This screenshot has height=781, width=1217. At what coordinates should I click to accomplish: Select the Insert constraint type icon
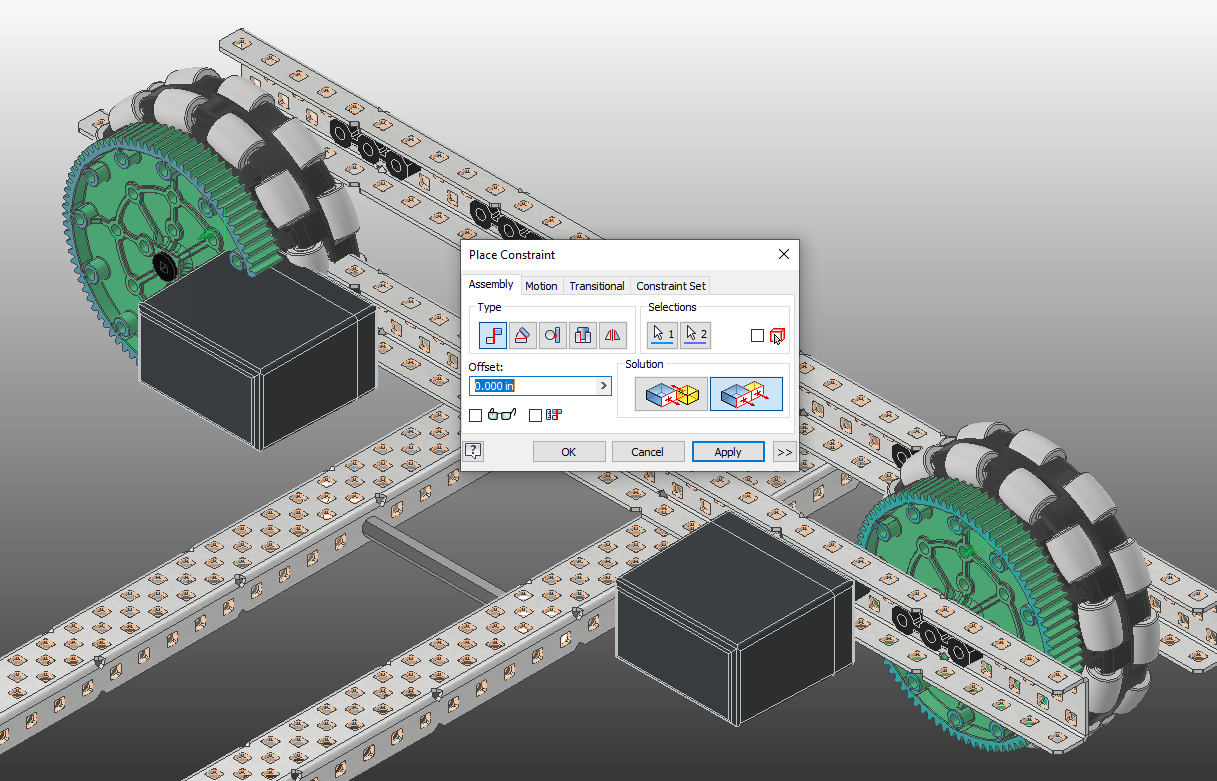[582, 335]
